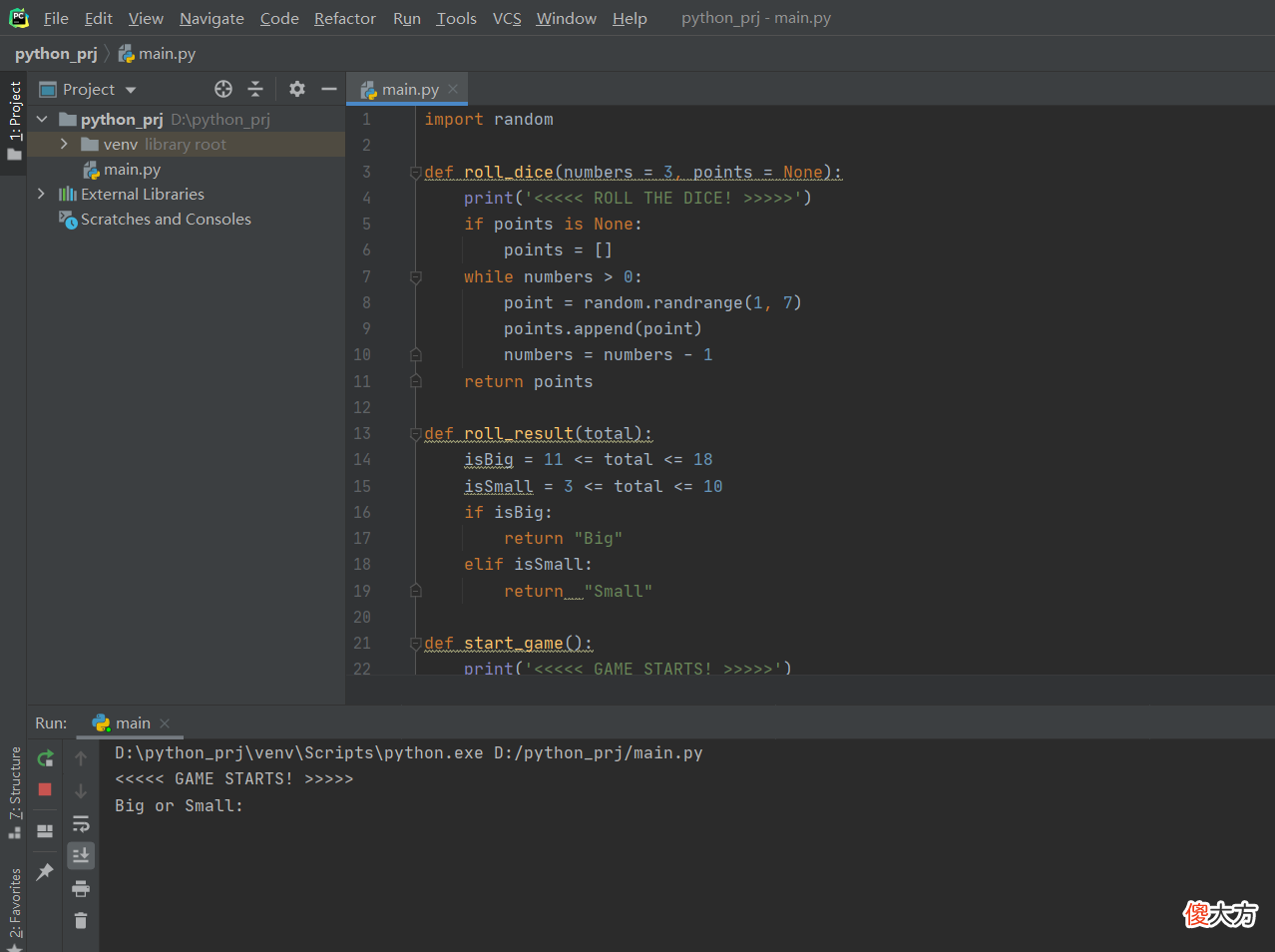Expand External Libraries node
This screenshot has width=1275, height=952.
(42, 194)
